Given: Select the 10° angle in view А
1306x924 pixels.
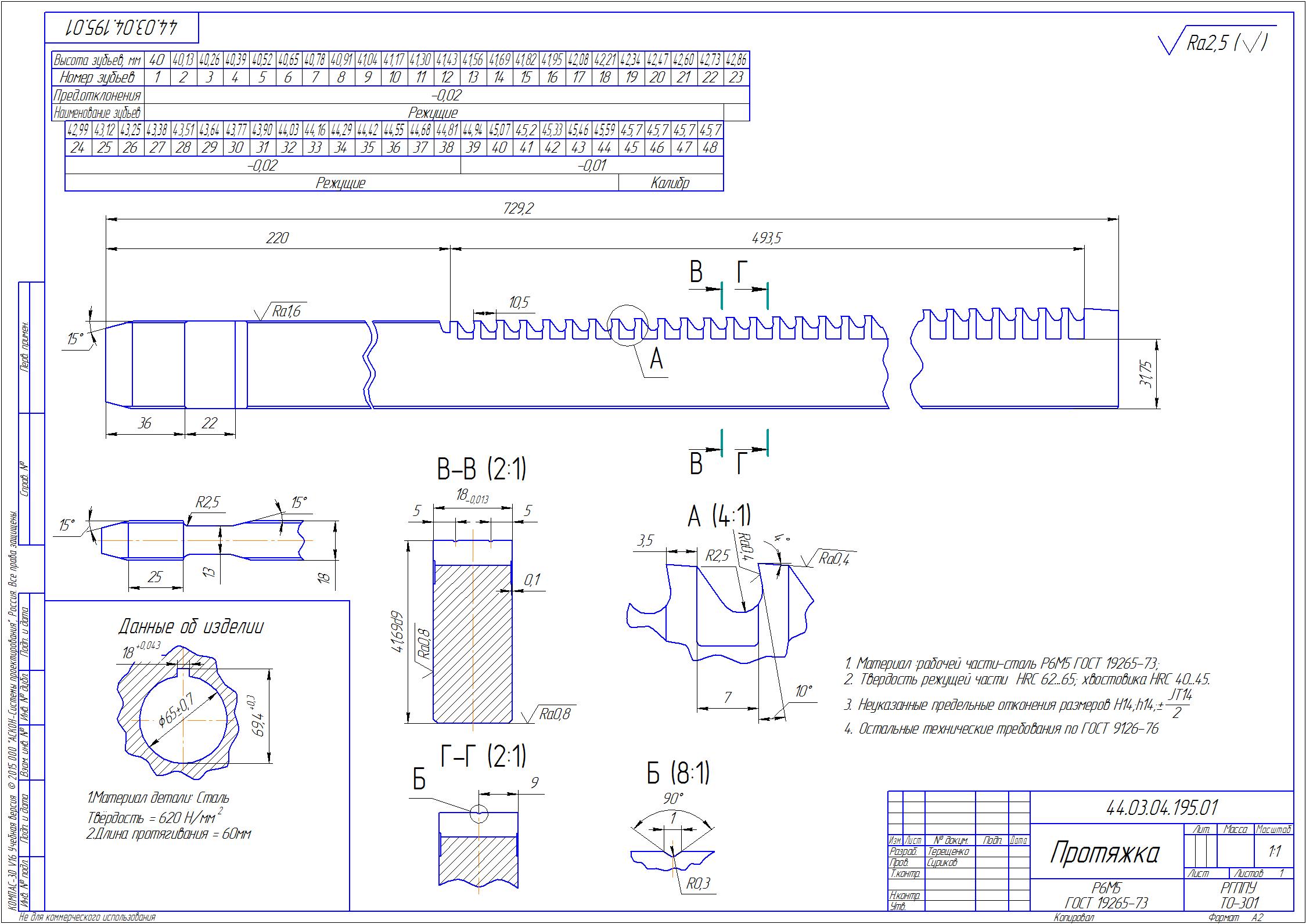Looking at the screenshot, I should [804, 691].
